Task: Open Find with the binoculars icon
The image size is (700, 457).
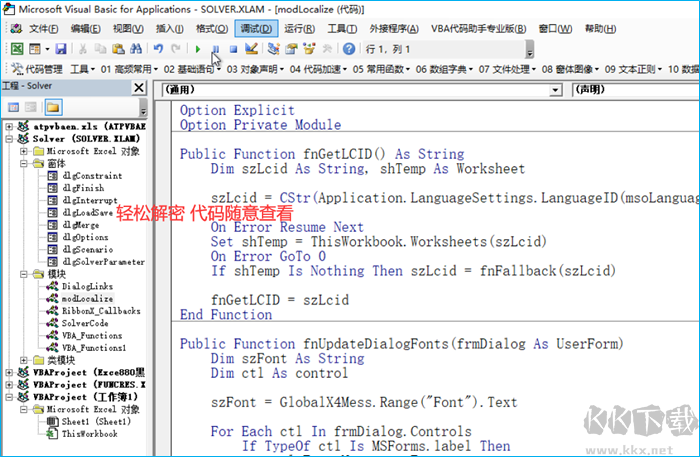Action: coord(136,49)
